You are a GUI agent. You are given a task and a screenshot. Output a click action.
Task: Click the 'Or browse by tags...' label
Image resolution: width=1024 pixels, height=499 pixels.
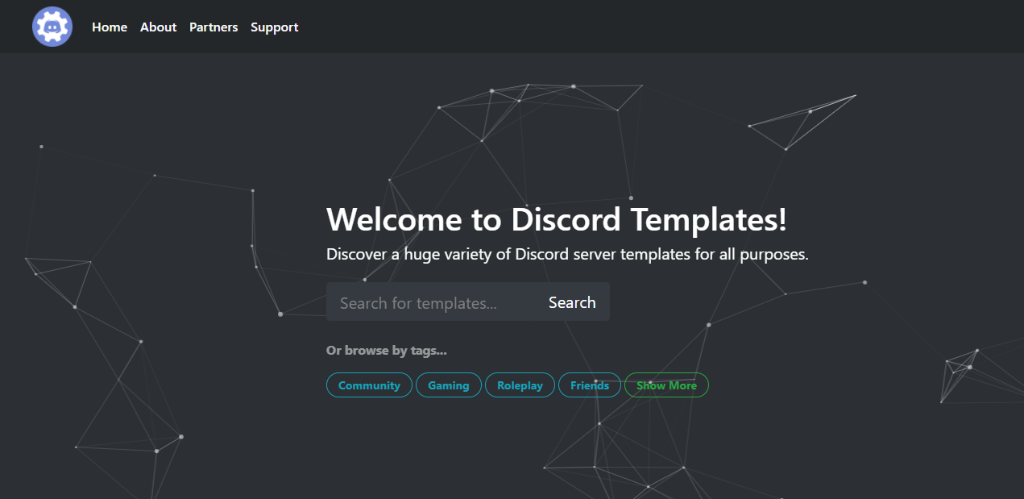pos(387,351)
